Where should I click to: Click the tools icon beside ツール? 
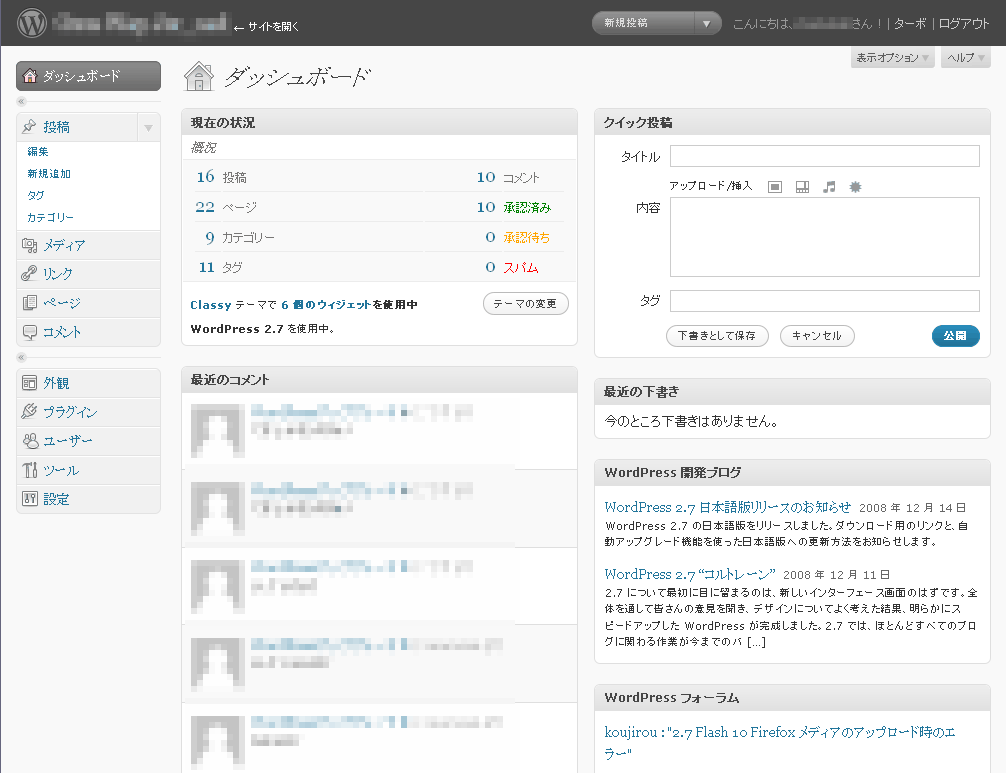click(30, 470)
